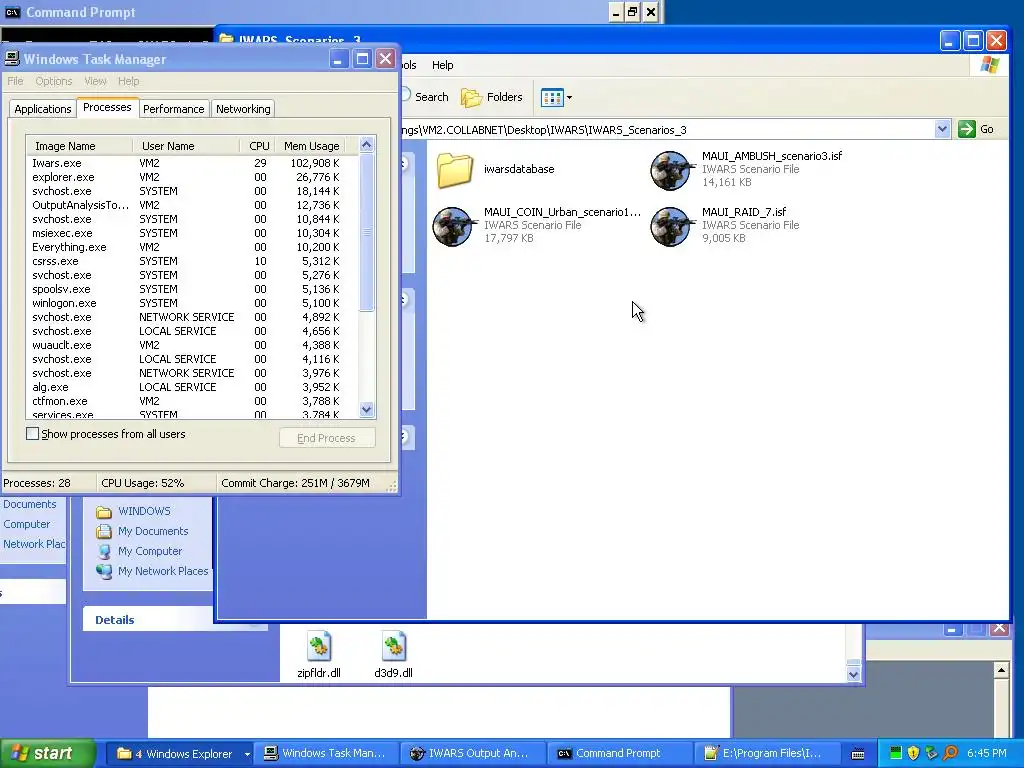Click the Views toolbar icon
This screenshot has width=1024, height=768.
pos(552,97)
